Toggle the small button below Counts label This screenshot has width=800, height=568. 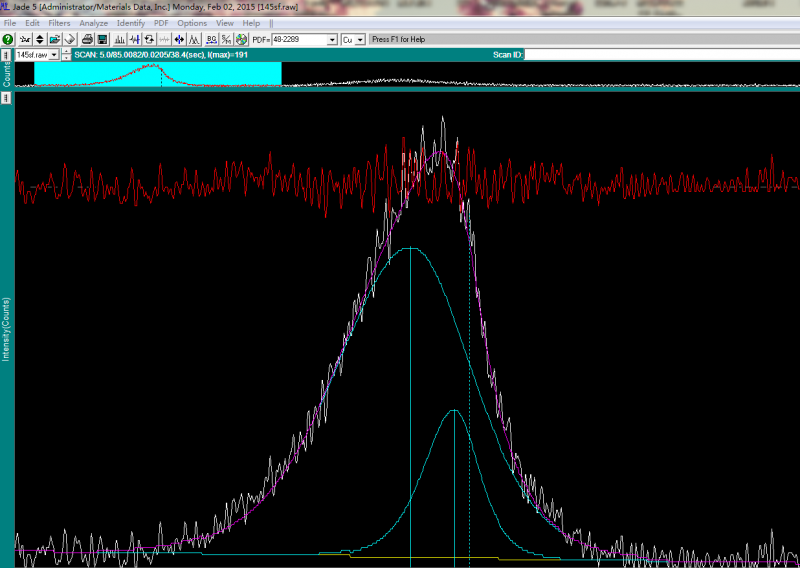click(6, 98)
